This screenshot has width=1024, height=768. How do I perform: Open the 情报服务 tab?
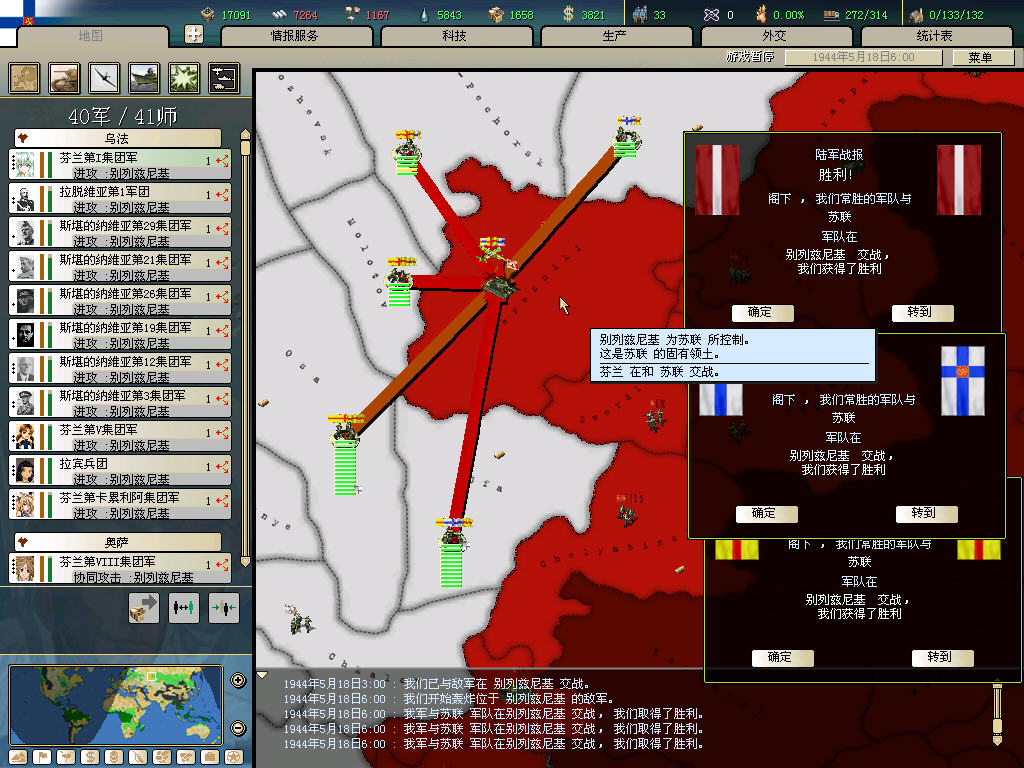click(x=295, y=36)
